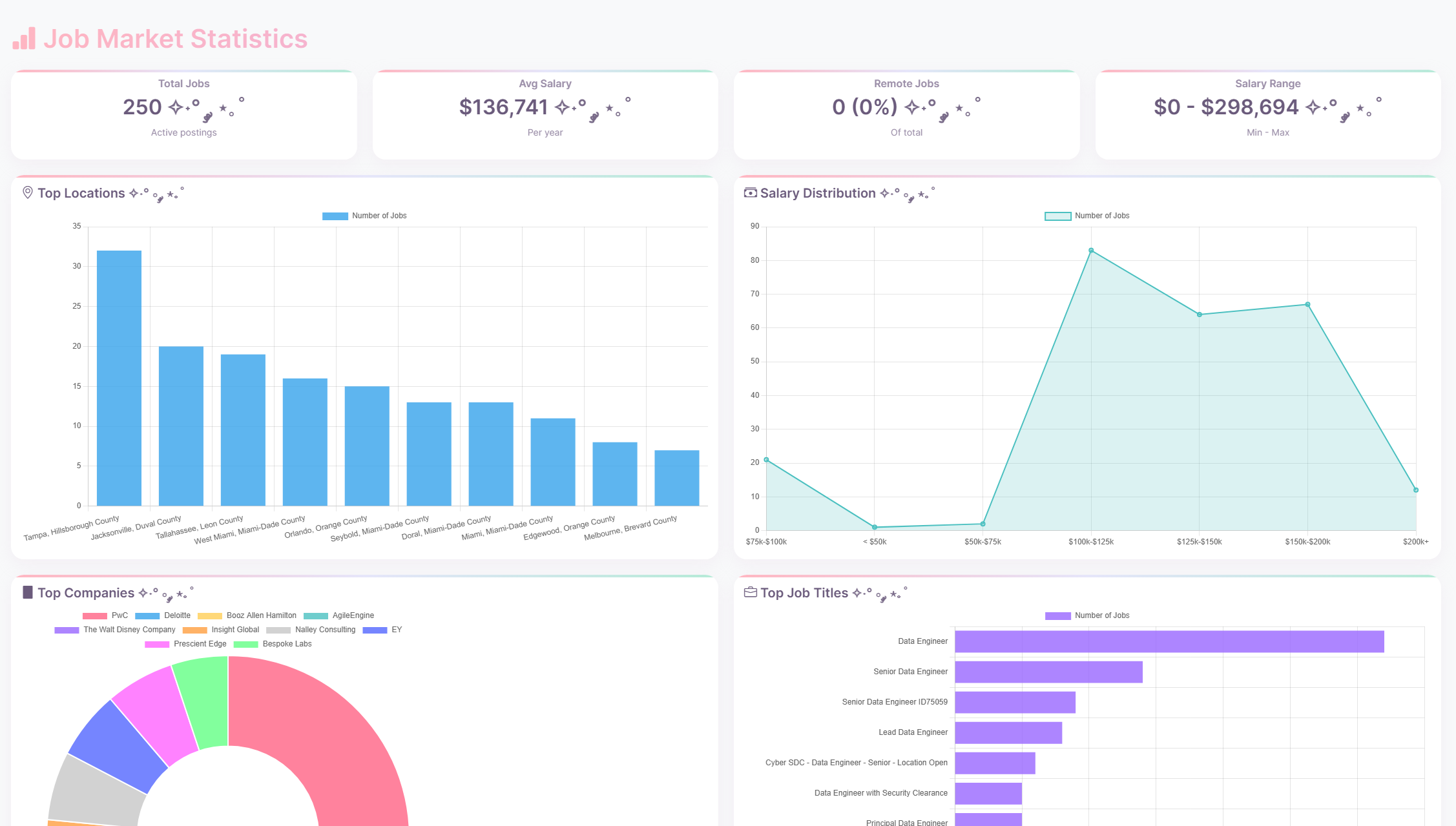Click the Data Engineer bar in Top Job Titles

(x=1169, y=641)
